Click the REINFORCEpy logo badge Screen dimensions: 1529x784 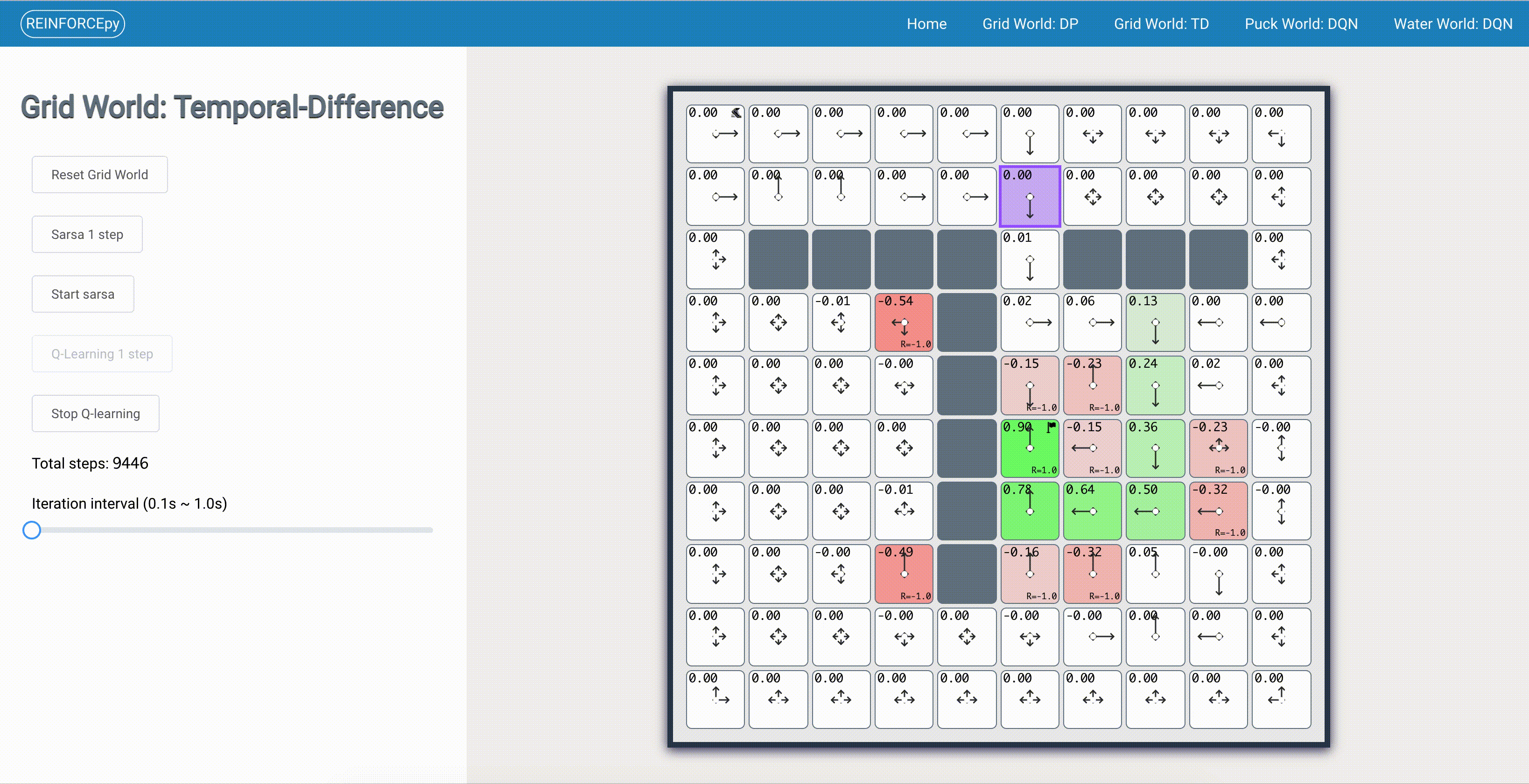(72, 24)
